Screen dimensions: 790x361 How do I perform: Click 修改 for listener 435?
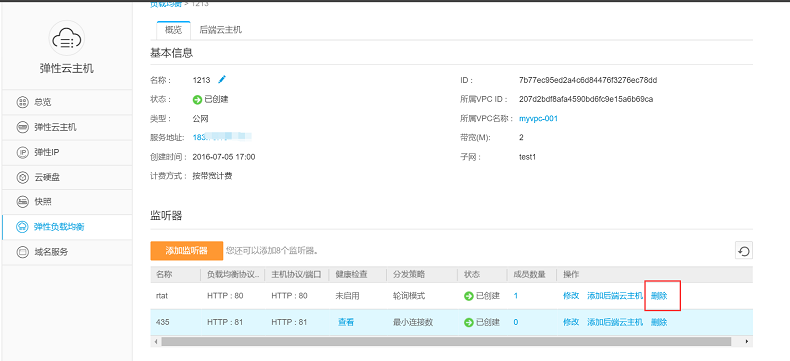click(571, 322)
